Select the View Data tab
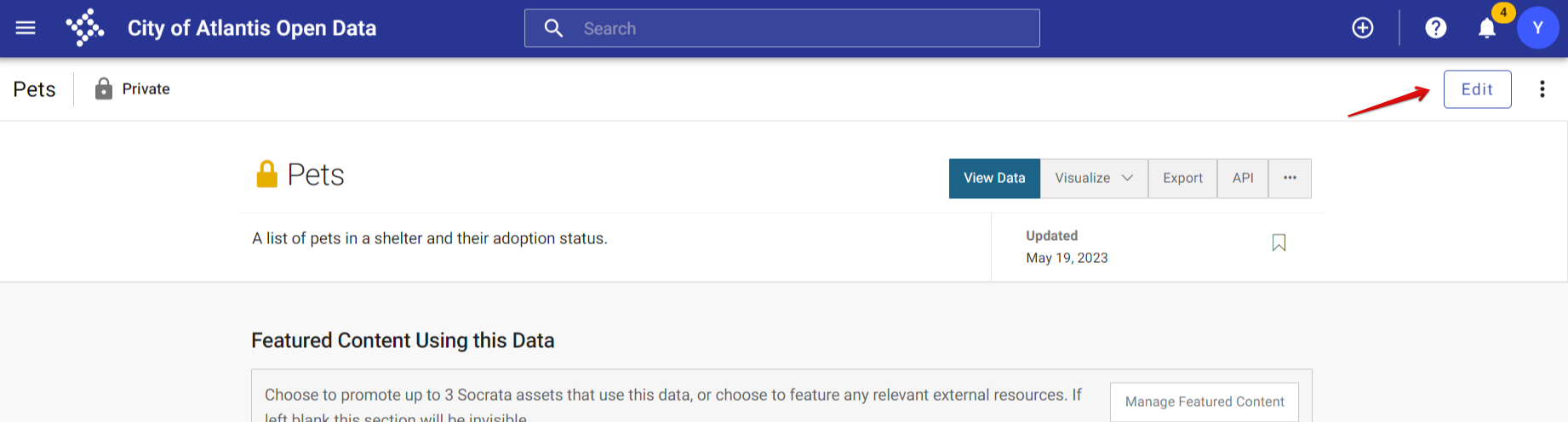Viewport: 1568px width, 422px height. pos(994,178)
